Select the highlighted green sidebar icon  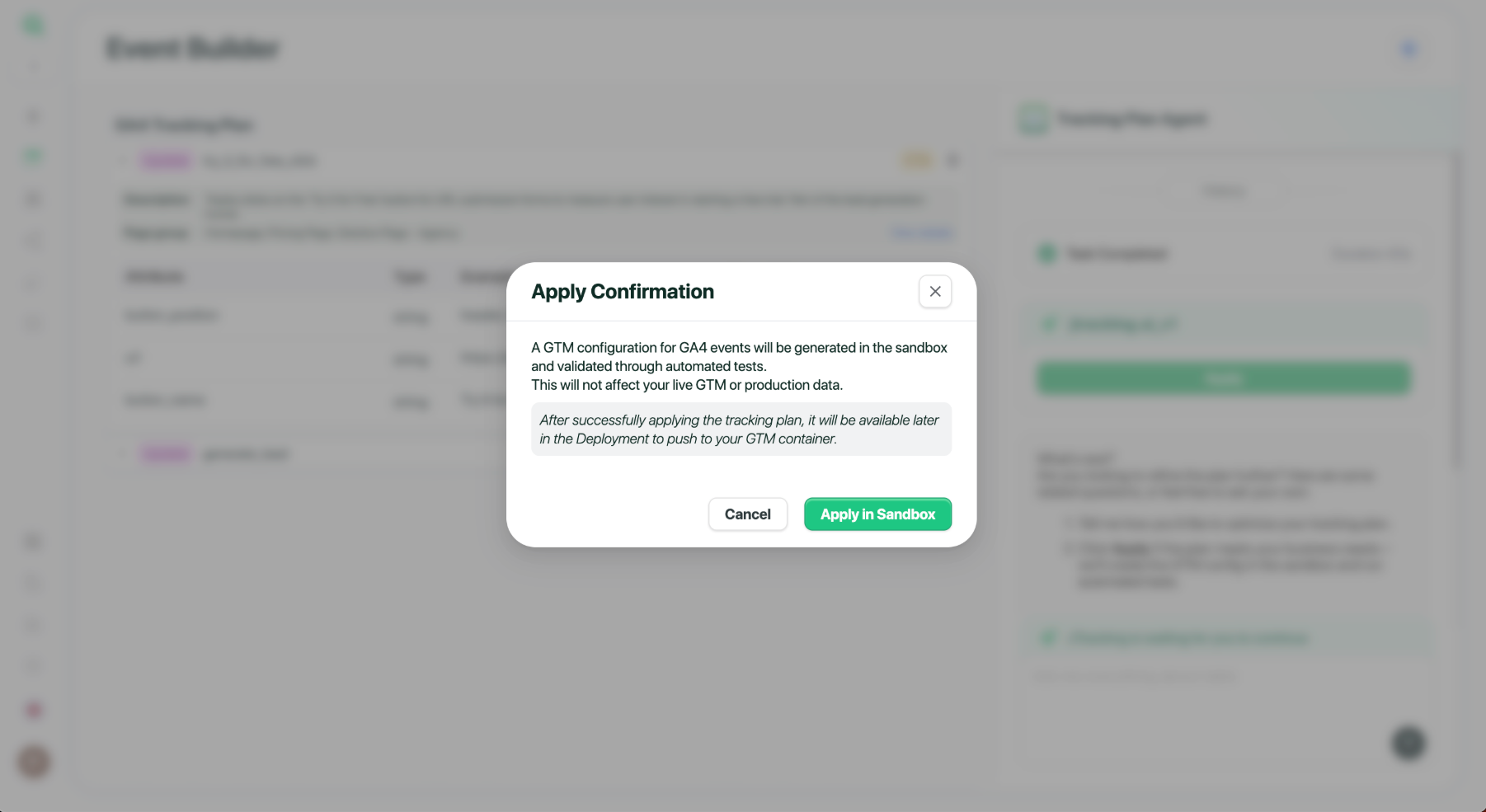(33, 156)
